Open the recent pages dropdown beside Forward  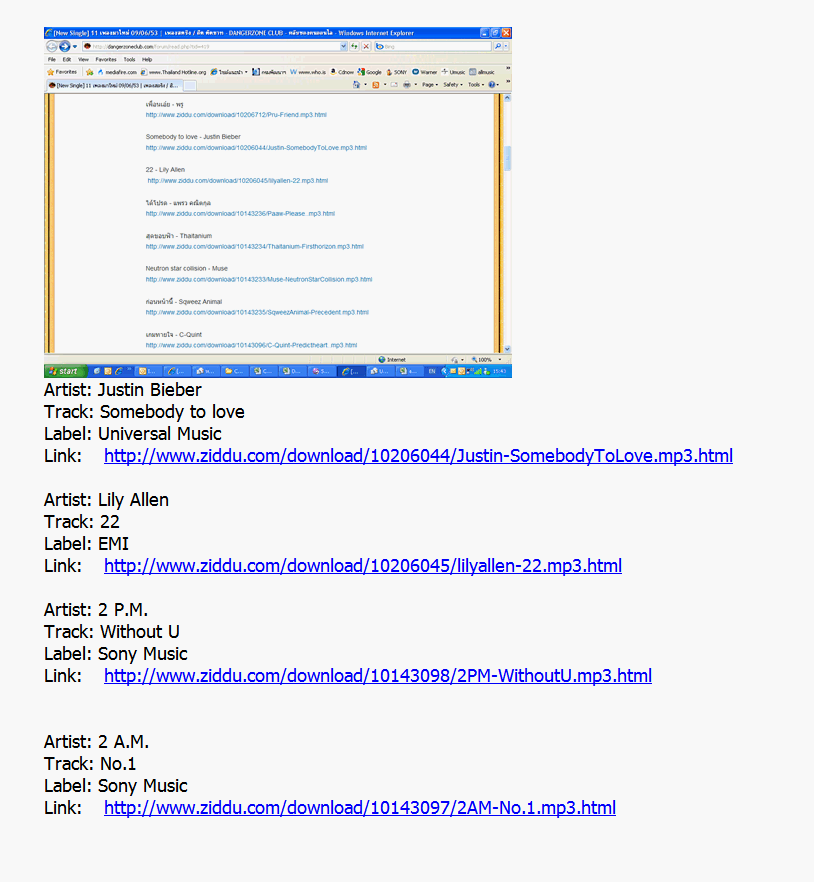[x=75, y=47]
